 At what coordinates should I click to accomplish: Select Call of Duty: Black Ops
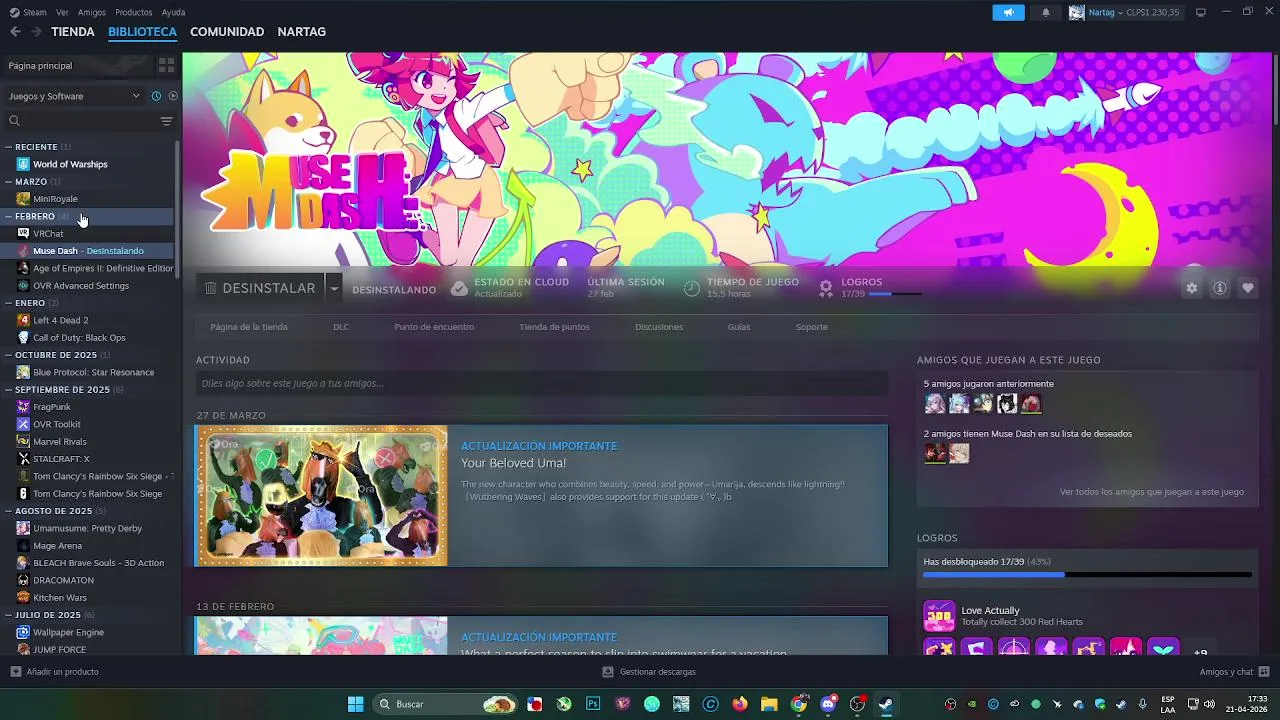[x=79, y=338]
